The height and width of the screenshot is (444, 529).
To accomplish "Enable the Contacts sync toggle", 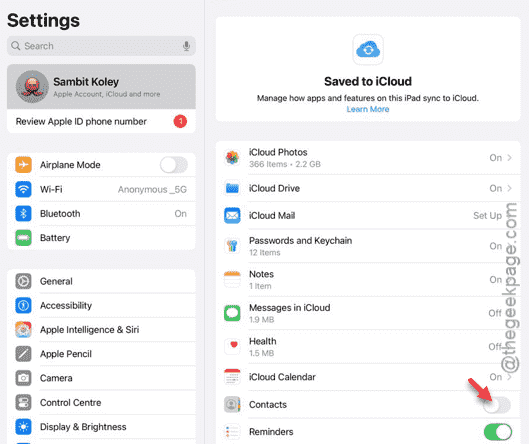I will point(497,405).
